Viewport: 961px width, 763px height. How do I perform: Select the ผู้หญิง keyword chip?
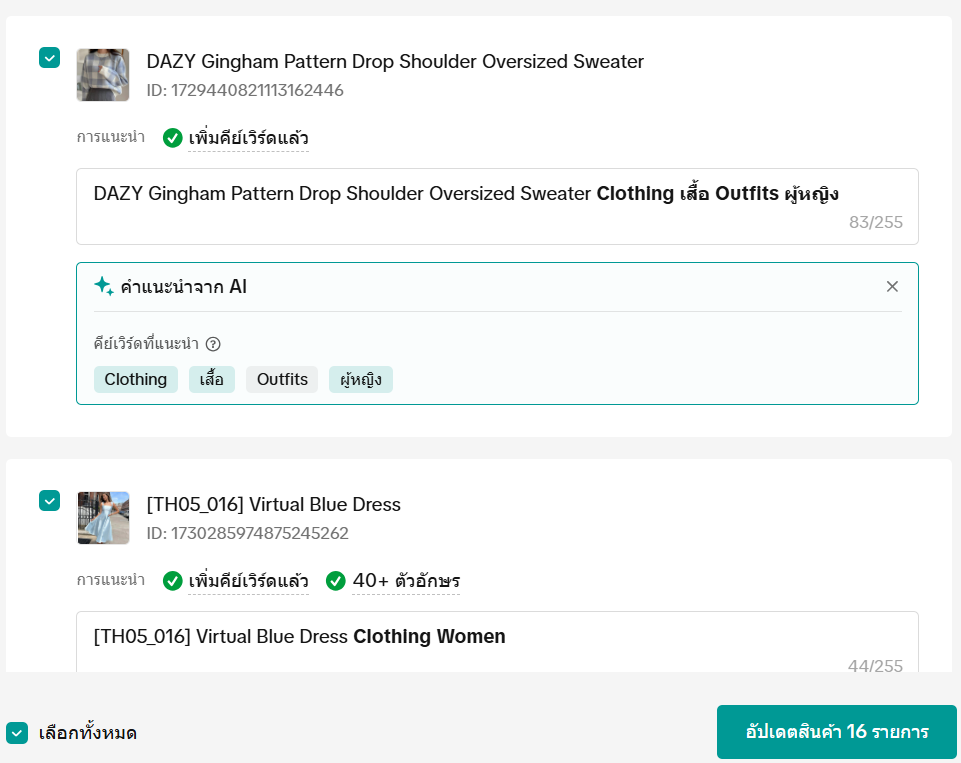click(361, 380)
